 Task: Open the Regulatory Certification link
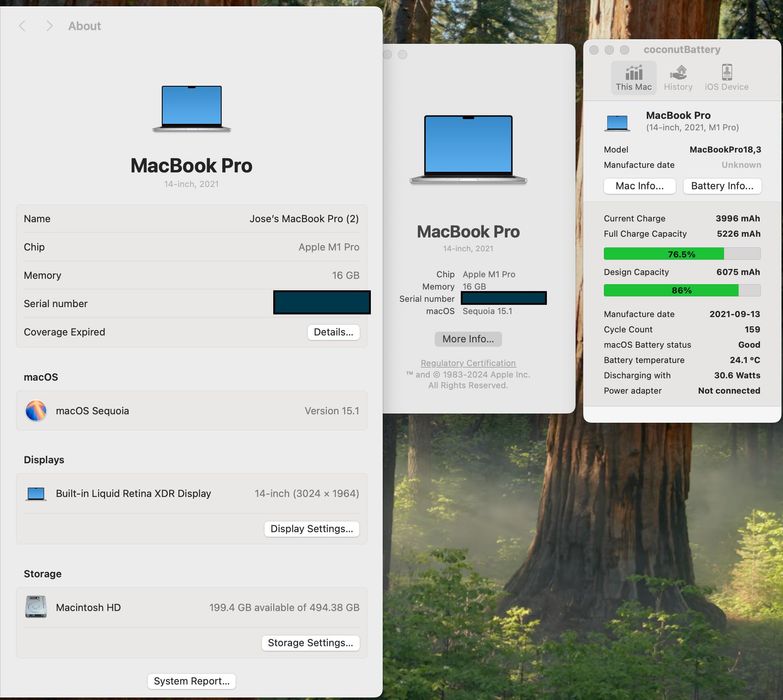coord(468,363)
